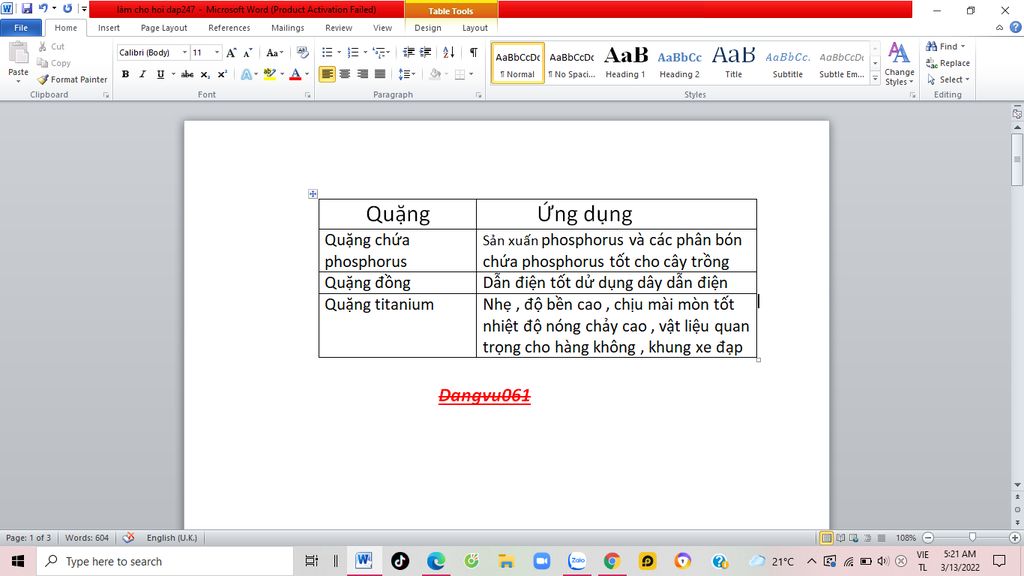Align text left

(327, 74)
